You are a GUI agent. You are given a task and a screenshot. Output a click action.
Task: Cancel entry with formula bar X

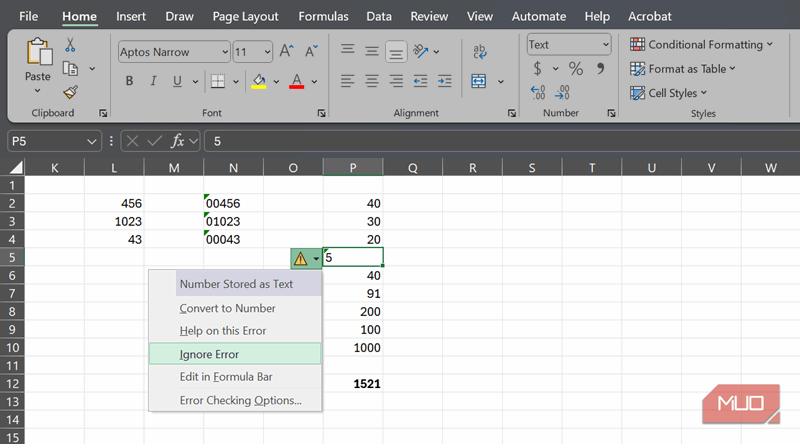point(132,141)
